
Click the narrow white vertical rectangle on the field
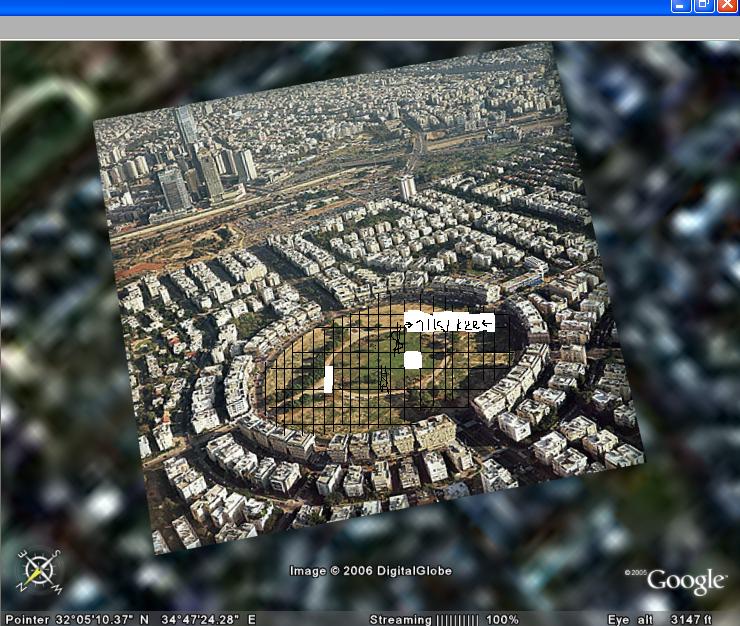click(x=328, y=379)
